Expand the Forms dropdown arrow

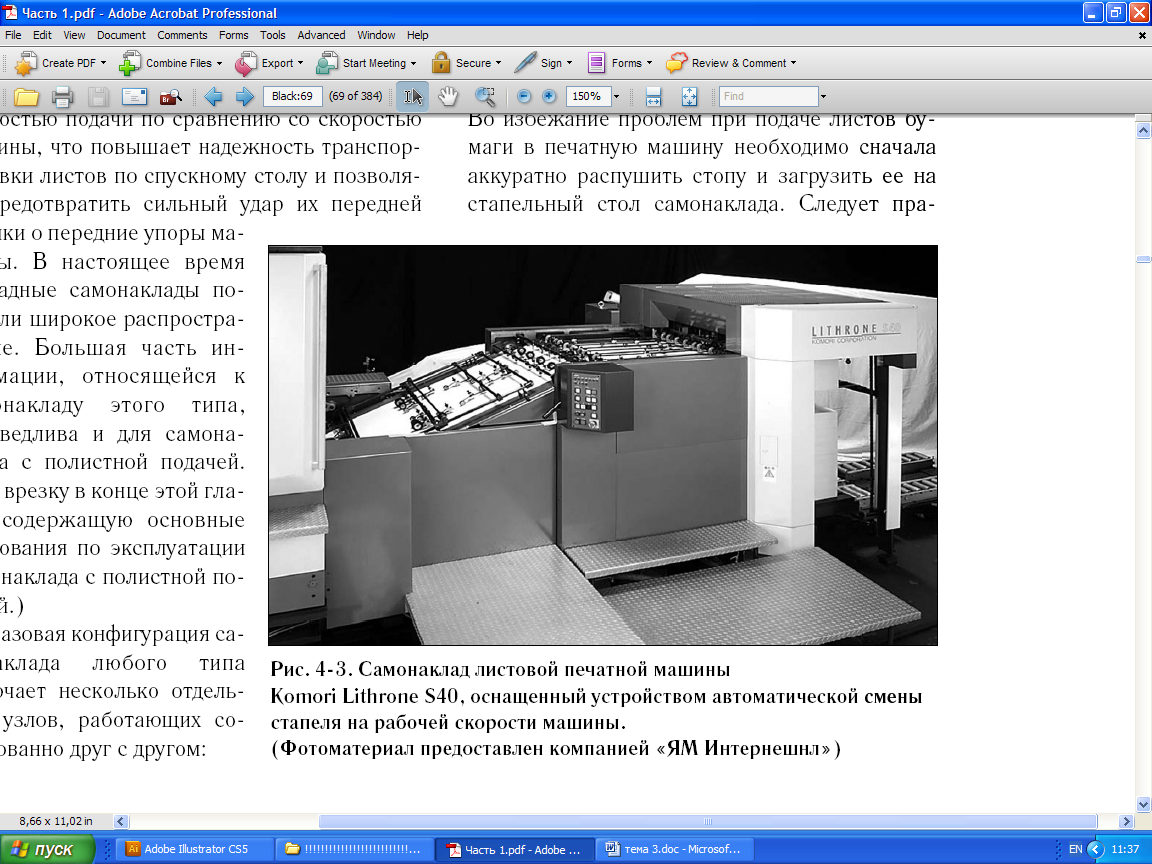click(649, 63)
